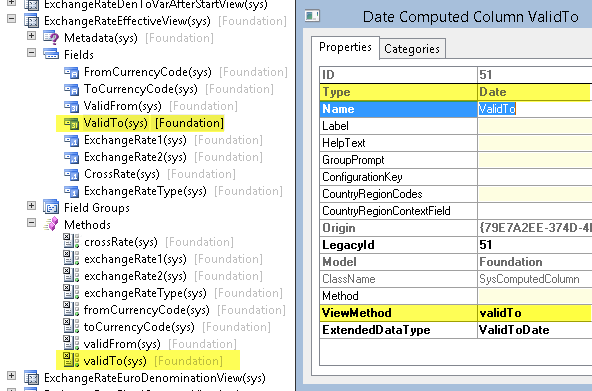
Task: Expand the ExchangeRateEuroDenominationView node
Action: [12, 376]
